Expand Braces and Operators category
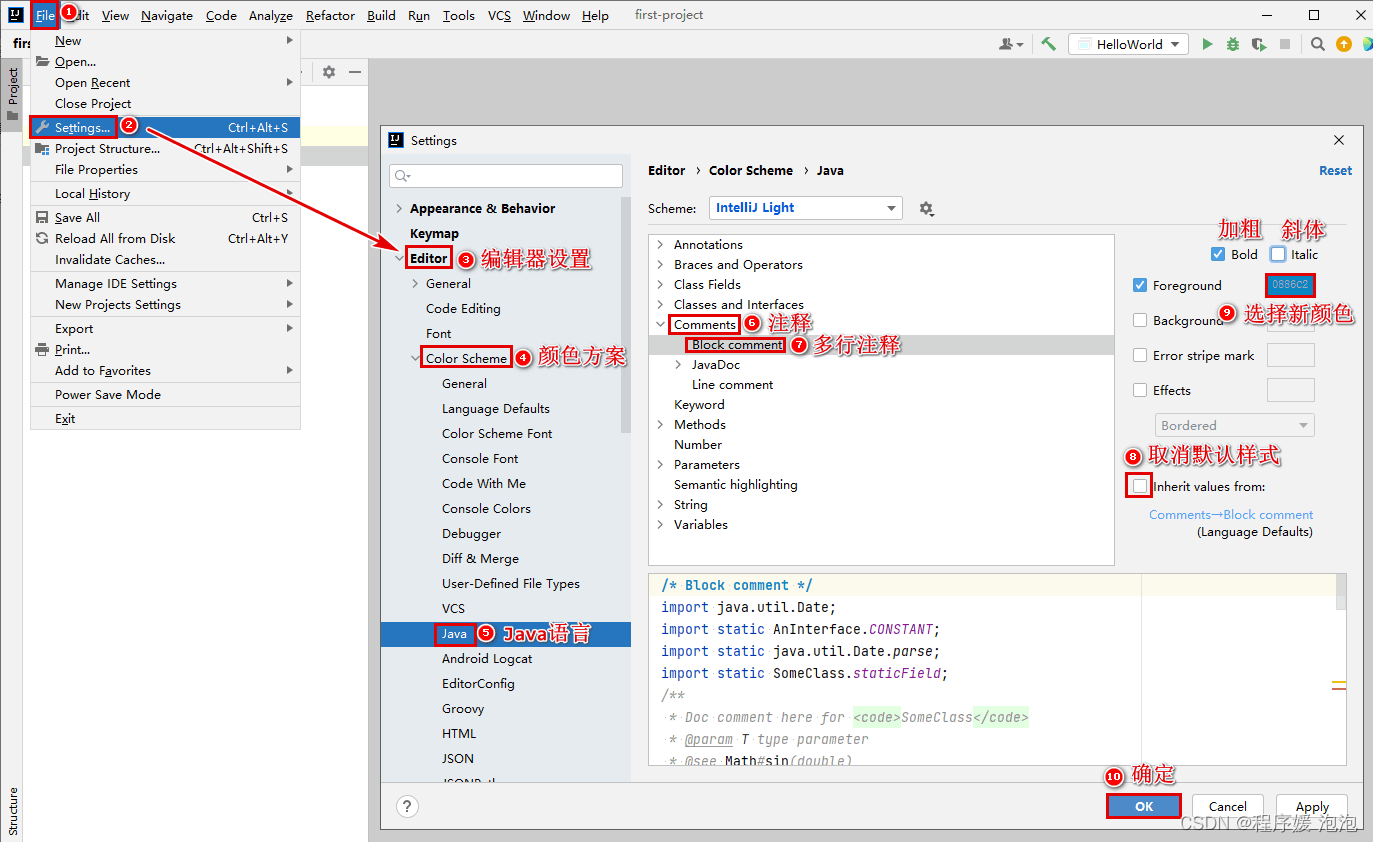 660,264
